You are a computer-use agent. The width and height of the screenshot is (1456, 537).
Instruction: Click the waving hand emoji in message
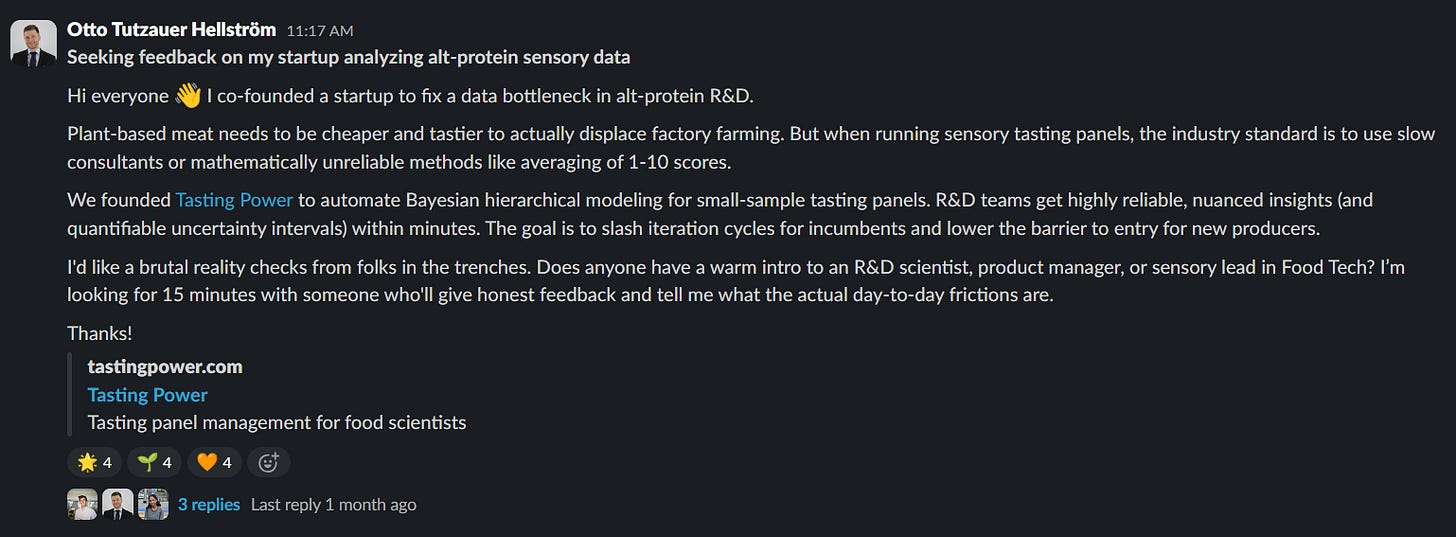188,95
